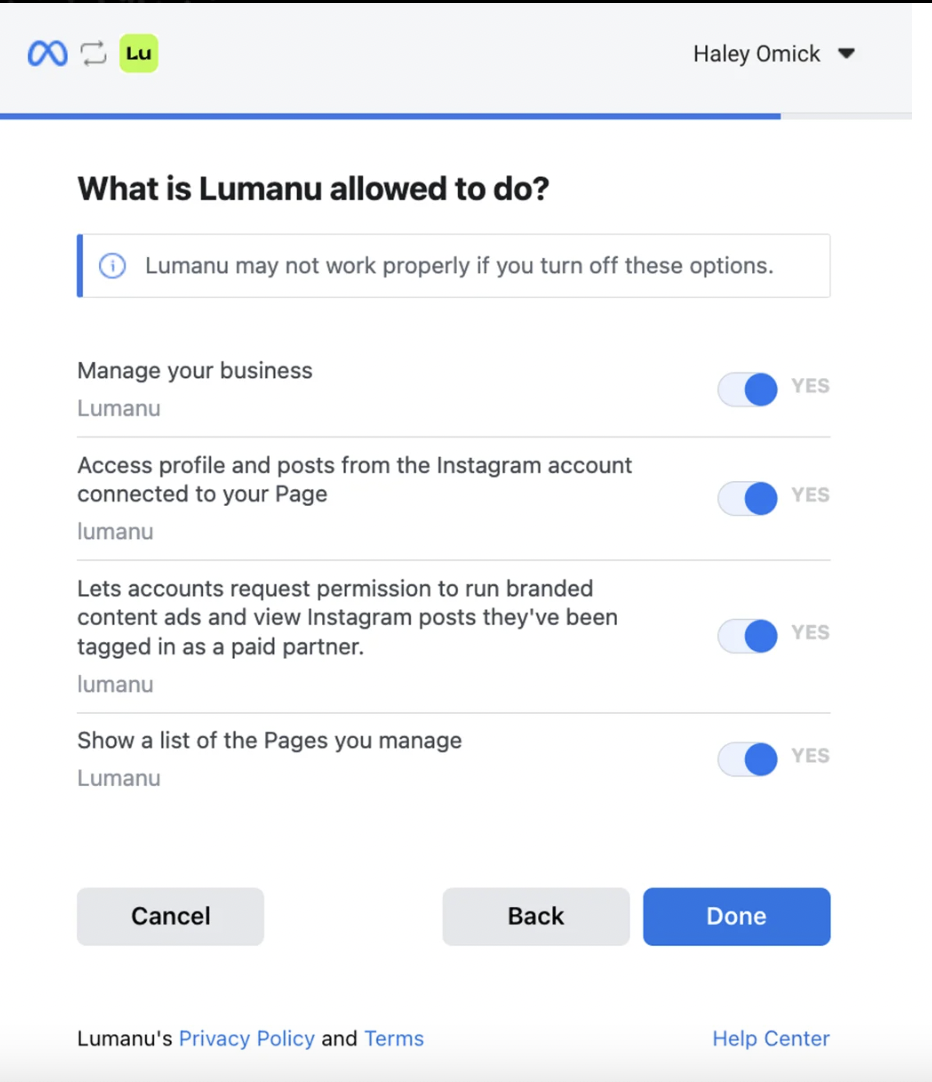Screen dimensions: 932x1082
Task: Click the Cancel button
Action: [170, 916]
